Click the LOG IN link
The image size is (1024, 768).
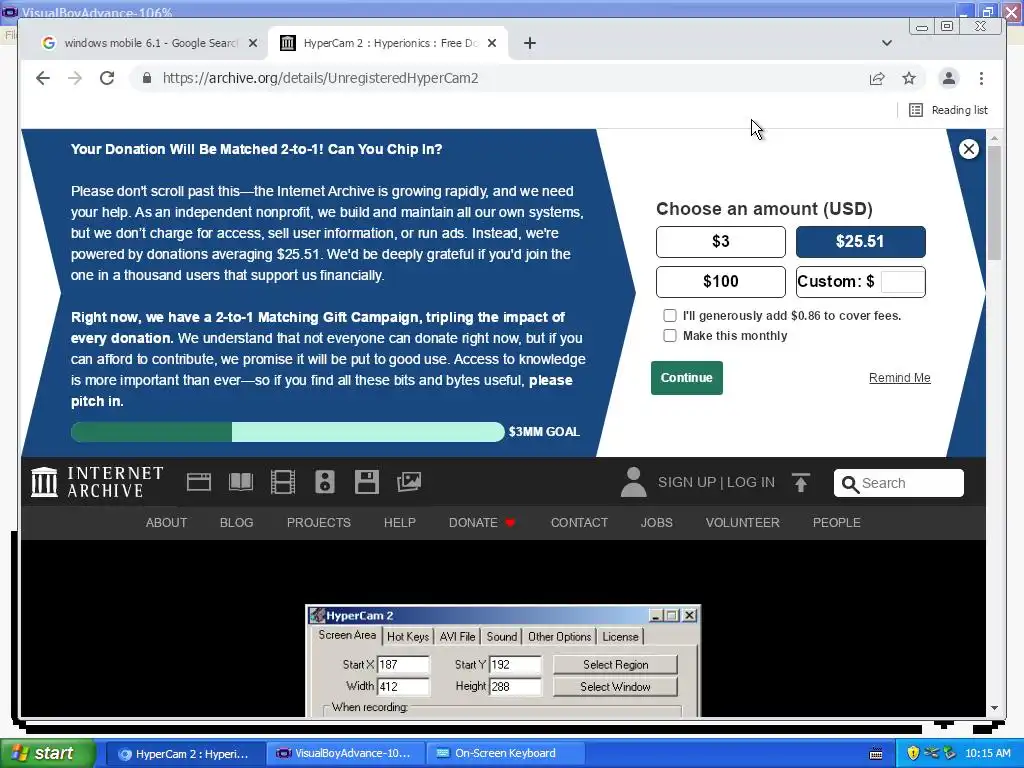(x=751, y=483)
